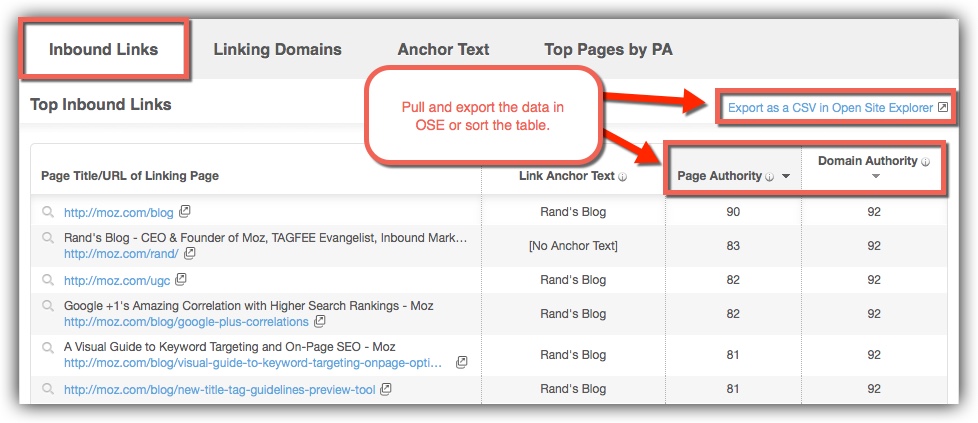Select the Inbound Links tab
This screenshot has width=978, height=423.
coord(104,49)
